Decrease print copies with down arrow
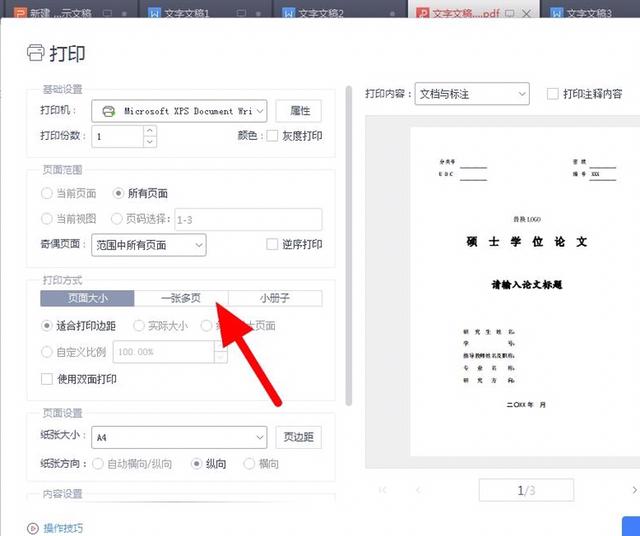Image resolution: width=640 pixels, height=536 pixels. coord(150,142)
